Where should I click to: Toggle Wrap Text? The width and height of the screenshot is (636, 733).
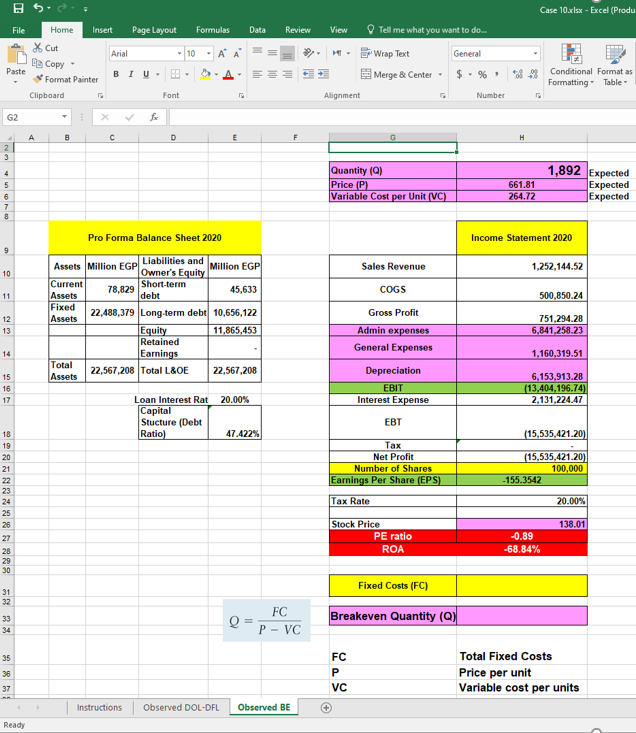(x=385, y=53)
